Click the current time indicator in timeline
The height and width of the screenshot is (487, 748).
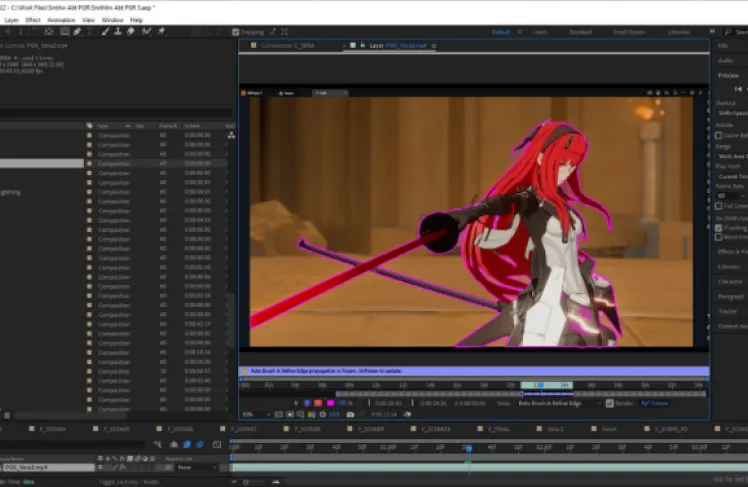[x=469, y=448]
